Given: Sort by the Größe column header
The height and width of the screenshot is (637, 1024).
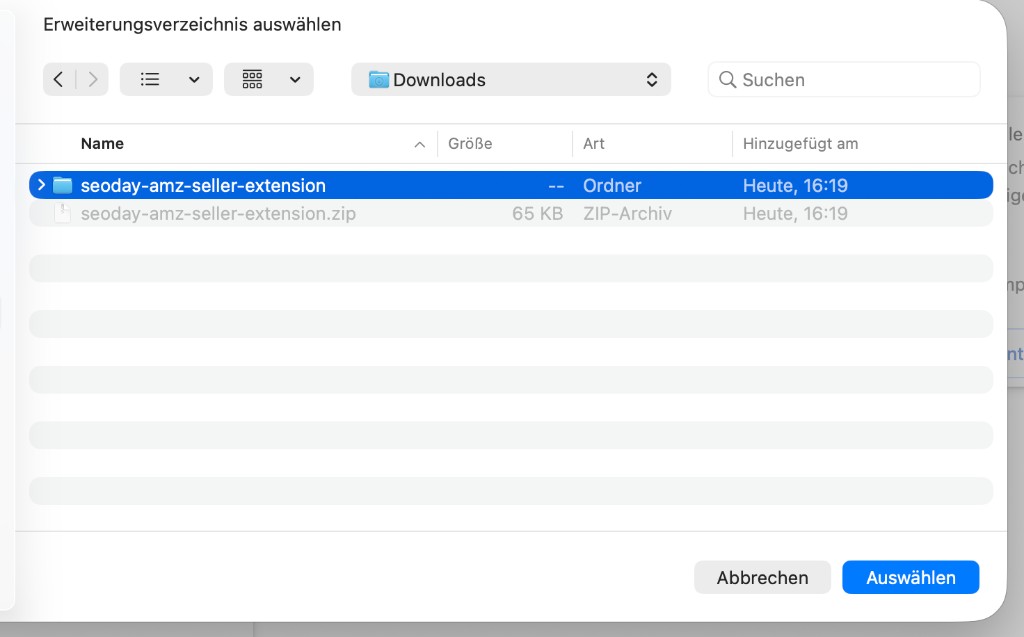Looking at the screenshot, I should pos(470,144).
